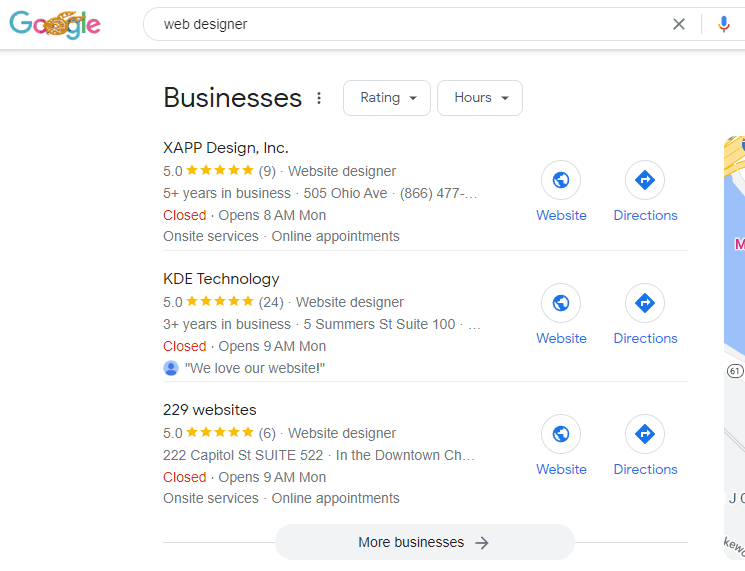Start voice search with microphone icon
The width and height of the screenshot is (745, 571).
(x=724, y=24)
